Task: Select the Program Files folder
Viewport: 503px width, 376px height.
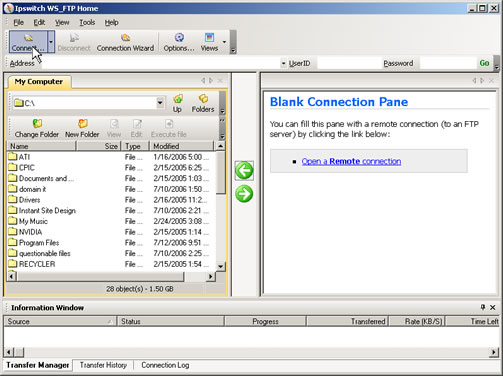Action: click(34, 242)
